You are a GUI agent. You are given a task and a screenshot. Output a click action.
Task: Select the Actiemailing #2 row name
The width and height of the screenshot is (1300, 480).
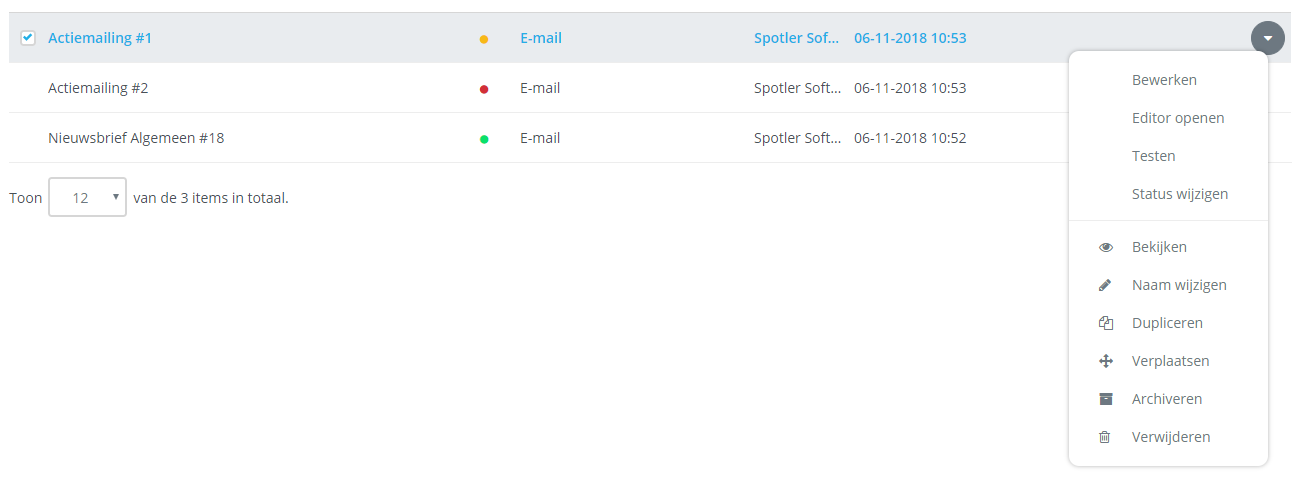98,88
